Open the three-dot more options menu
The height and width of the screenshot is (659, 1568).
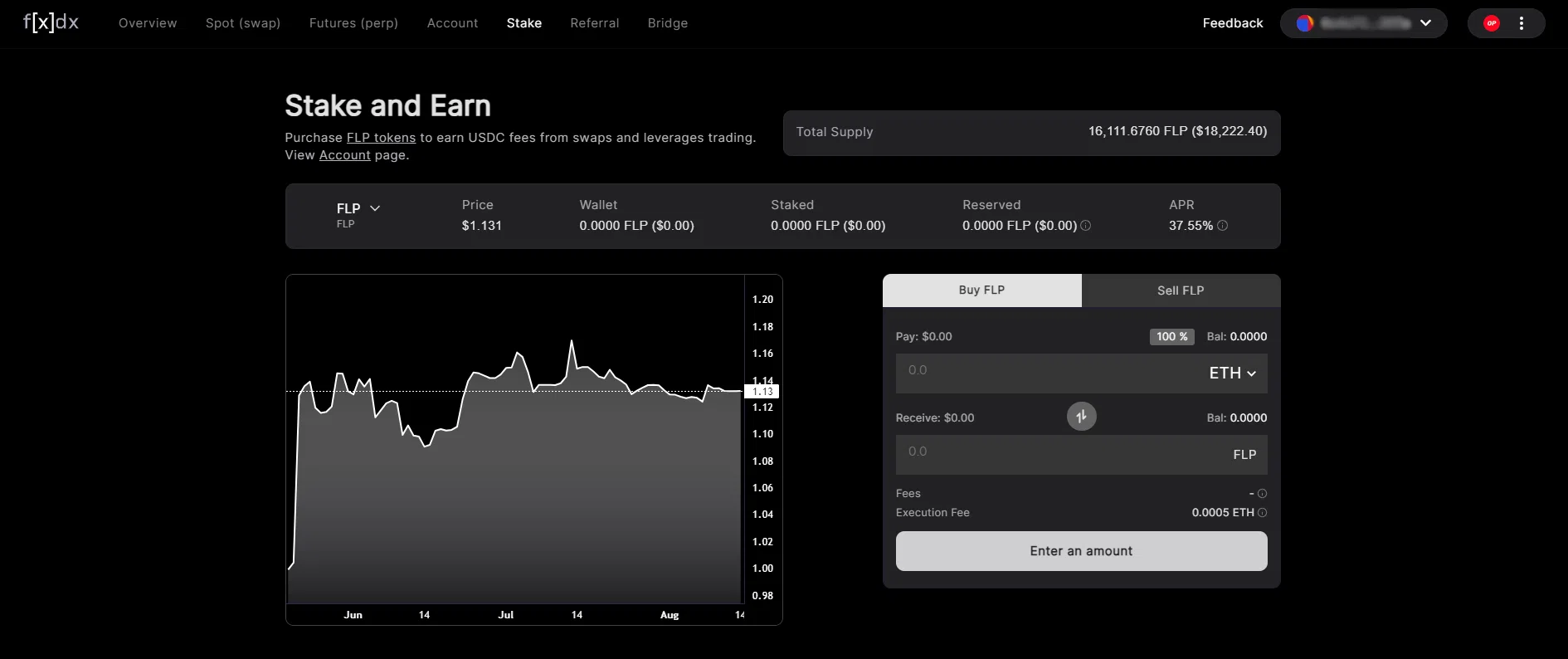click(x=1522, y=23)
